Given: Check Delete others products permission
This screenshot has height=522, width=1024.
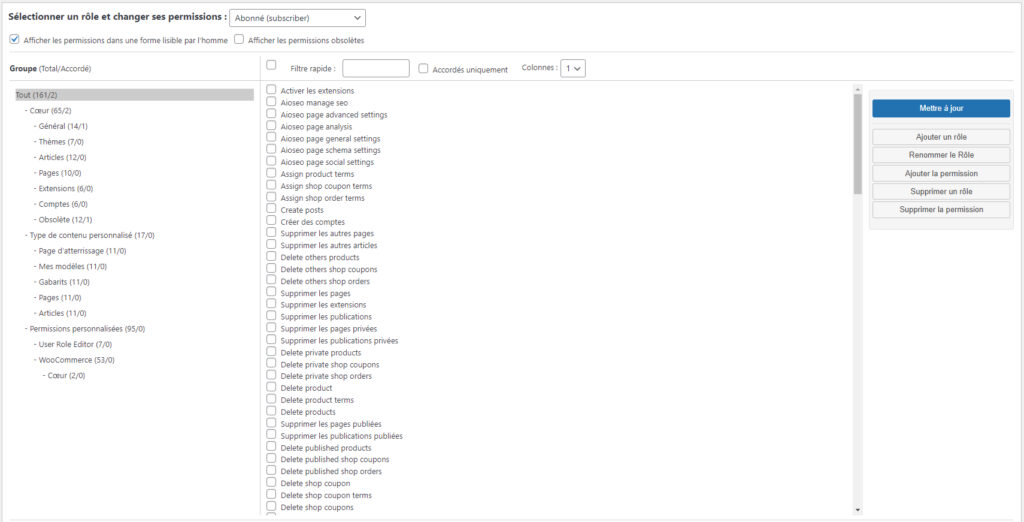Looking at the screenshot, I should [271, 257].
